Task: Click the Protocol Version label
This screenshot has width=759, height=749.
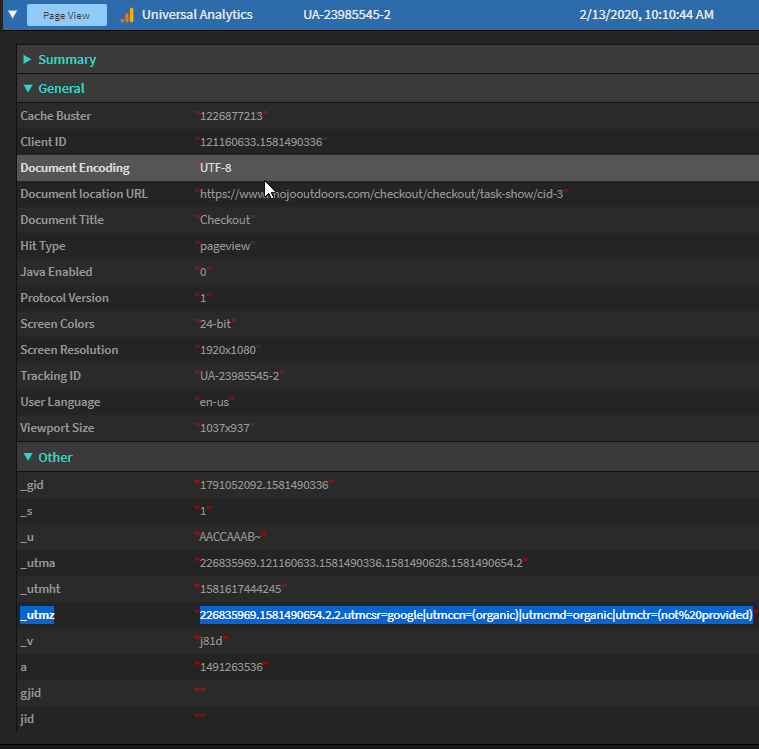Action: 64,298
